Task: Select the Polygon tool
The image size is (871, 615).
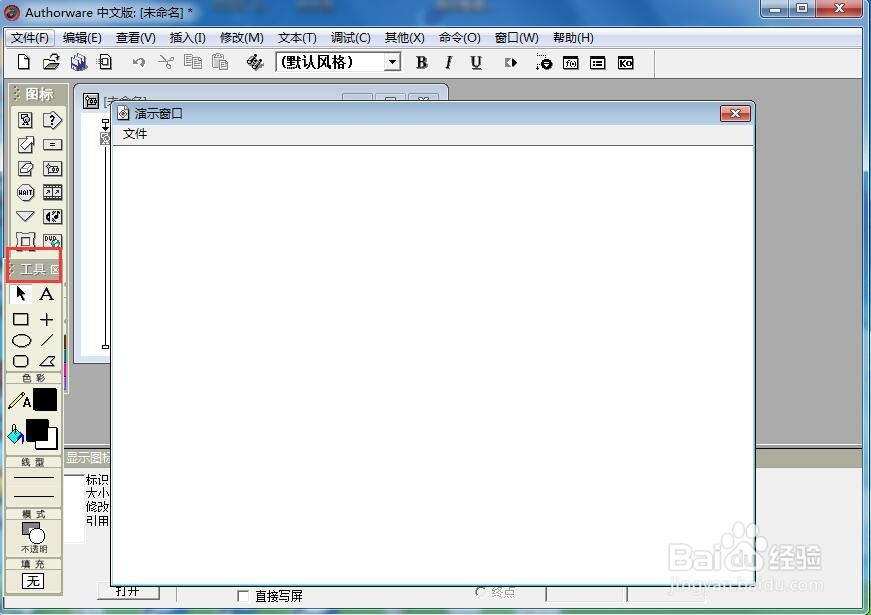Action: click(47, 362)
